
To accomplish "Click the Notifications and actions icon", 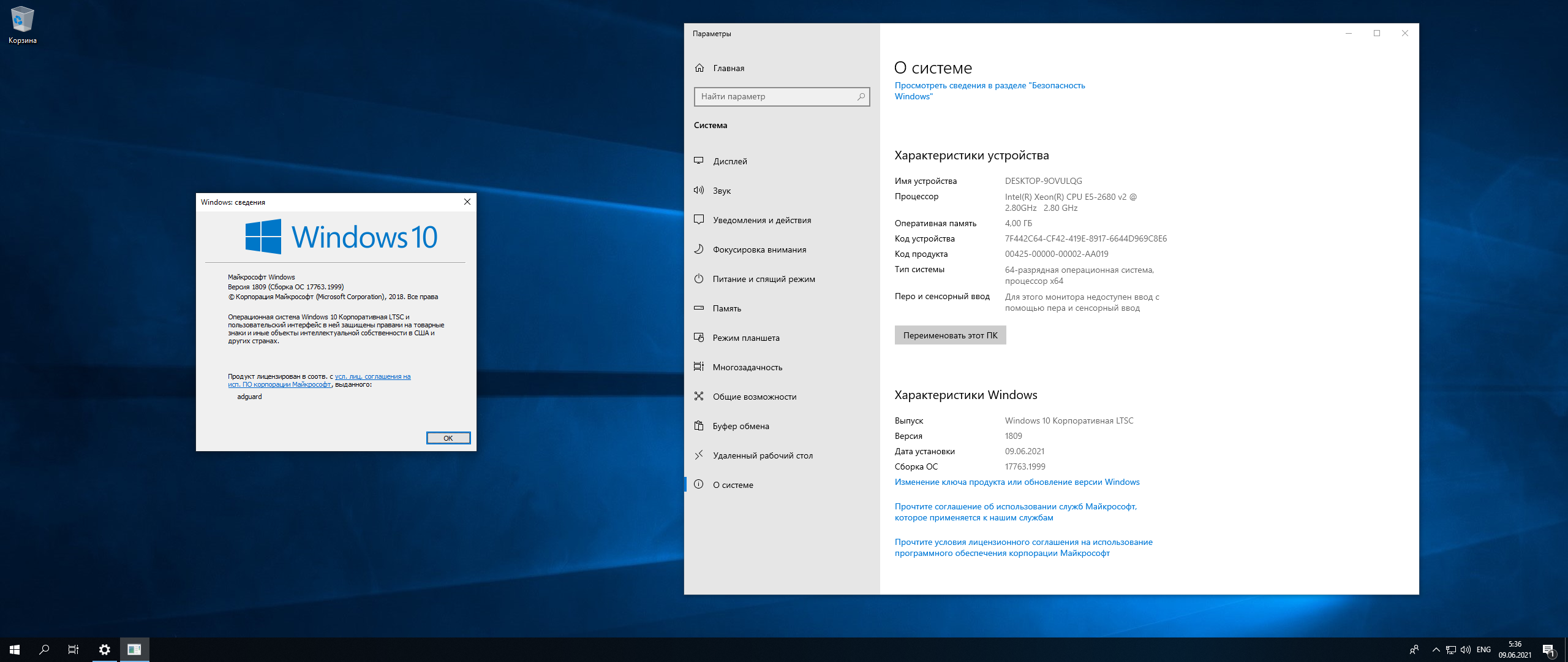I will [699, 219].
